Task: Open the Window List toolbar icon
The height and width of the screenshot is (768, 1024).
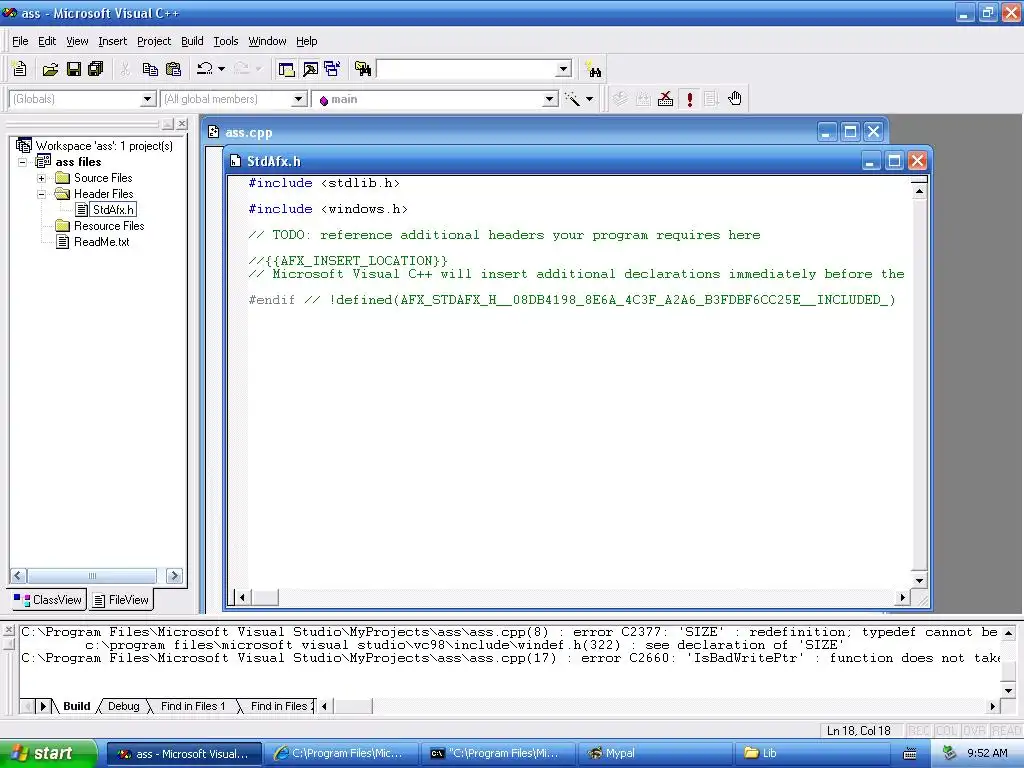Action: [x=332, y=69]
